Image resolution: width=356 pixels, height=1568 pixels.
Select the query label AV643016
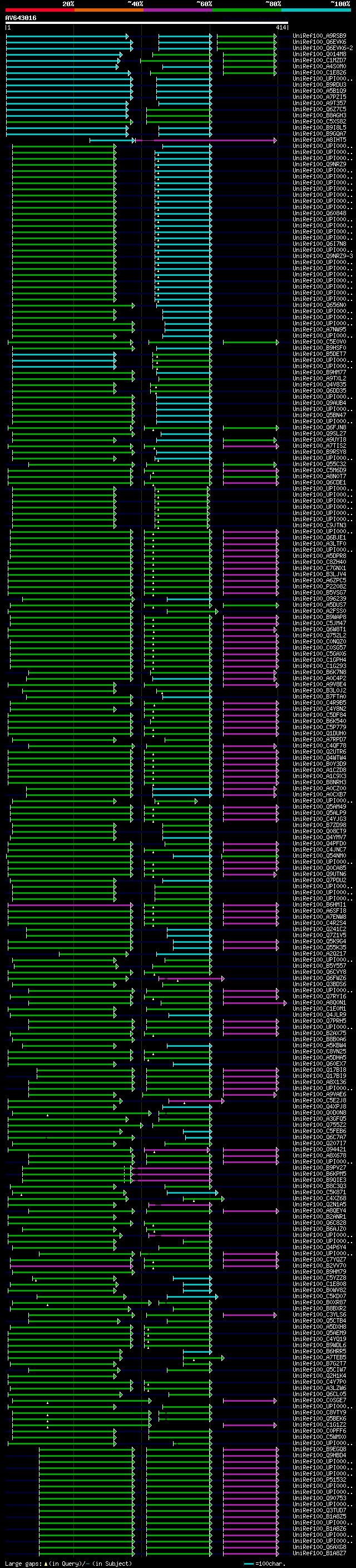click(x=21, y=18)
